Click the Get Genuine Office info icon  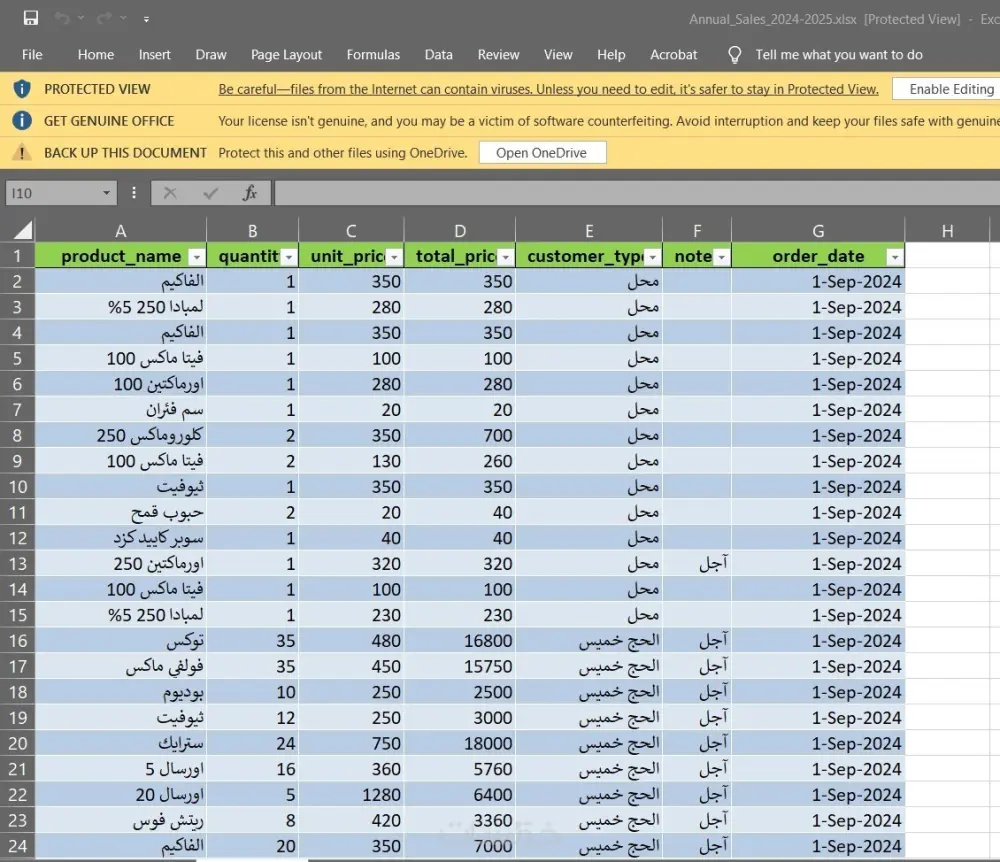(x=22, y=121)
